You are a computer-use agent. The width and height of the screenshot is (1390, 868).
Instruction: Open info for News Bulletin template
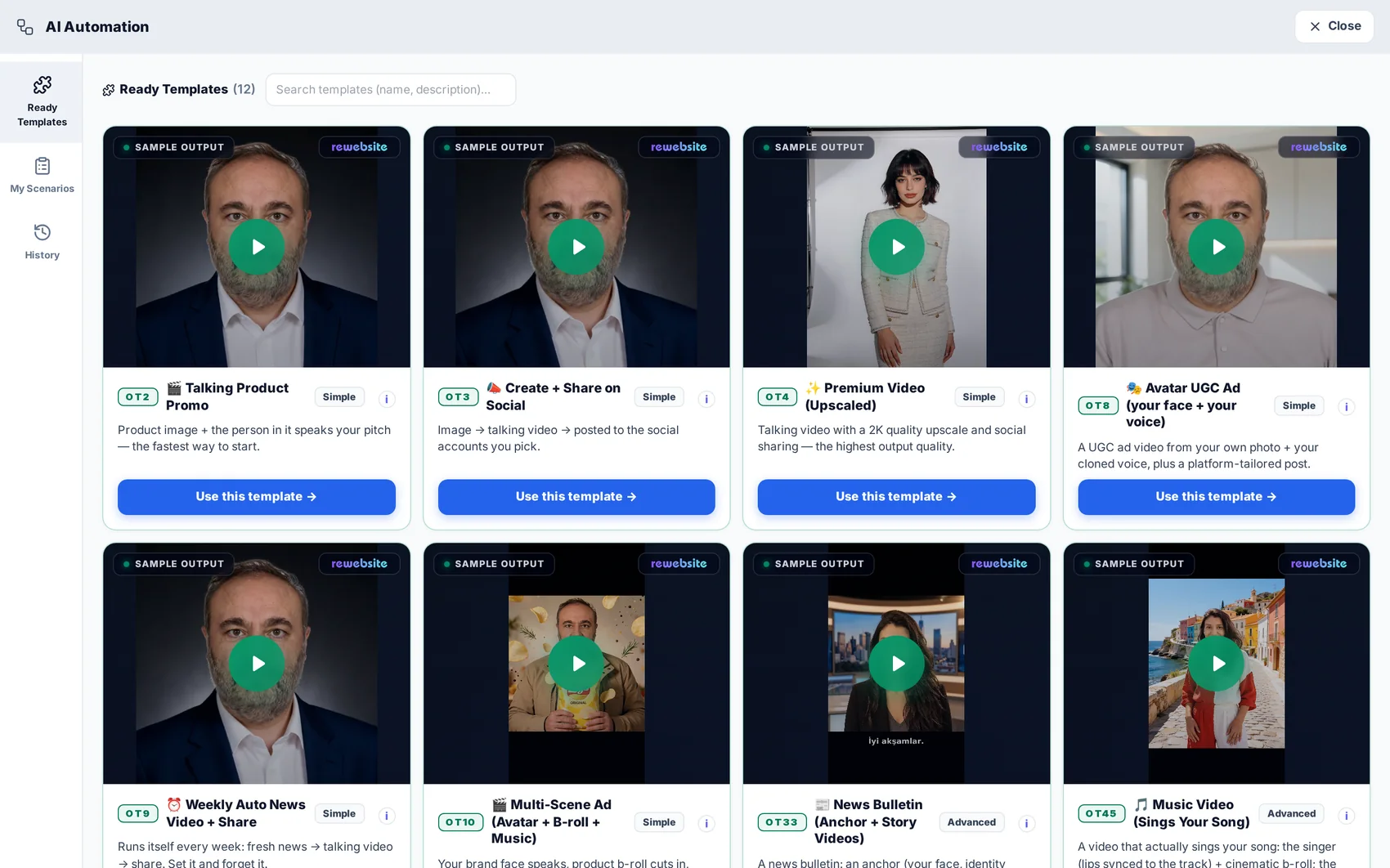tap(1026, 824)
